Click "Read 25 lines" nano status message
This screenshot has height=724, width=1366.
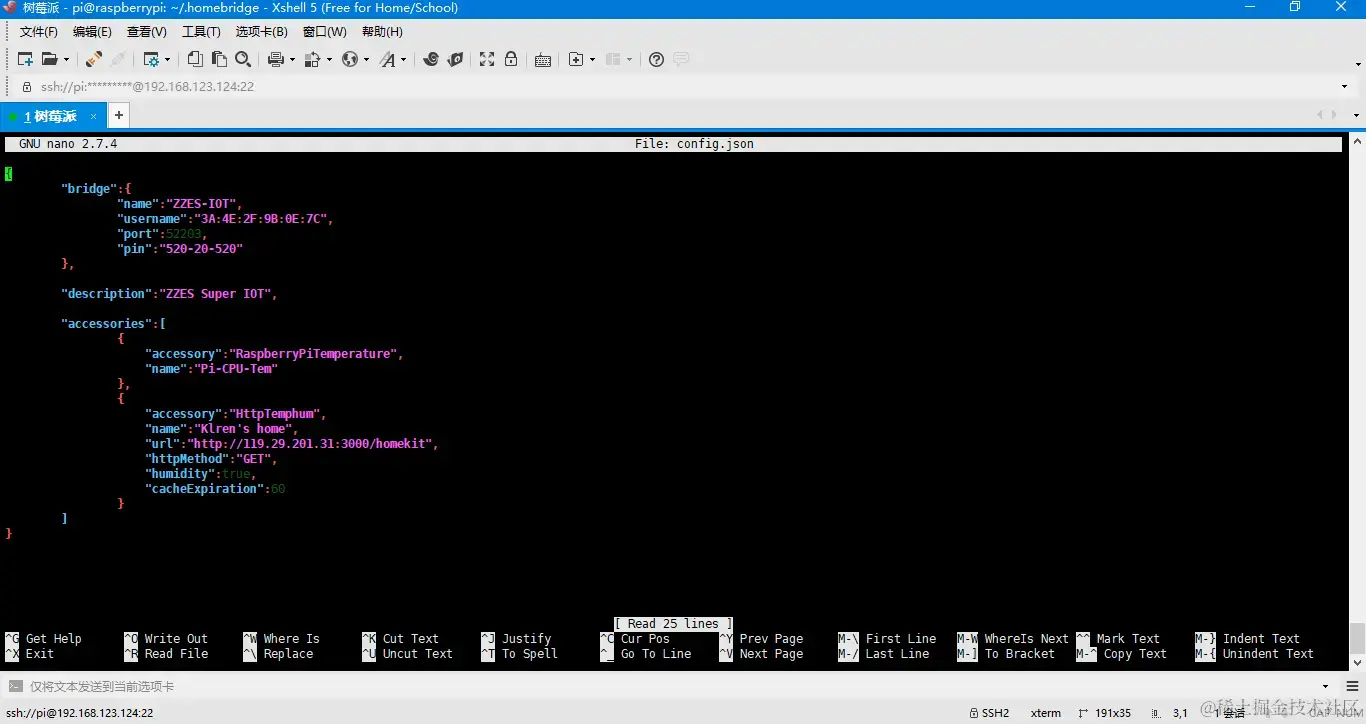point(674,624)
